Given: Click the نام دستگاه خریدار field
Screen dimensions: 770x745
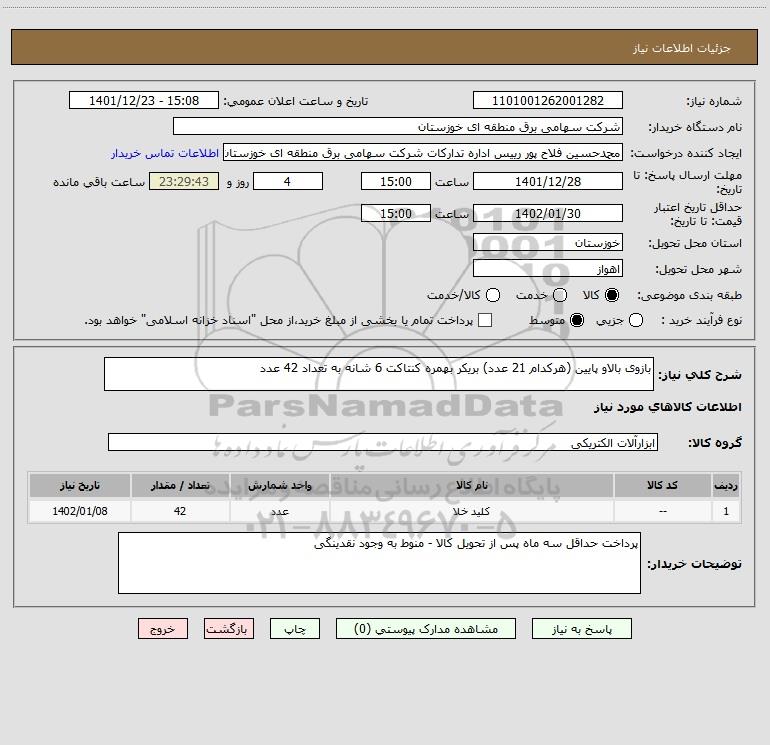Looking at the screenshot, I should click(397, 127).
